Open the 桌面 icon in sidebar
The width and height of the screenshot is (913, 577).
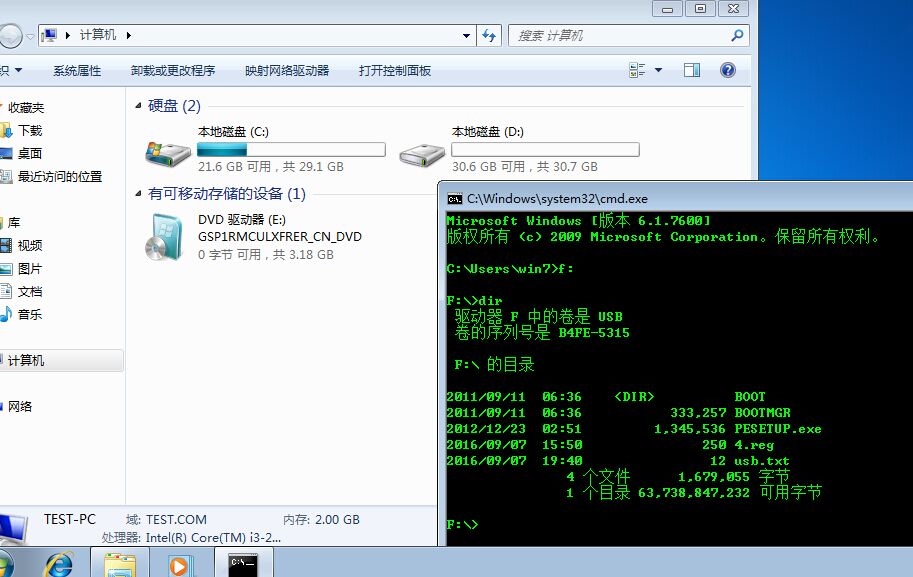6,153
